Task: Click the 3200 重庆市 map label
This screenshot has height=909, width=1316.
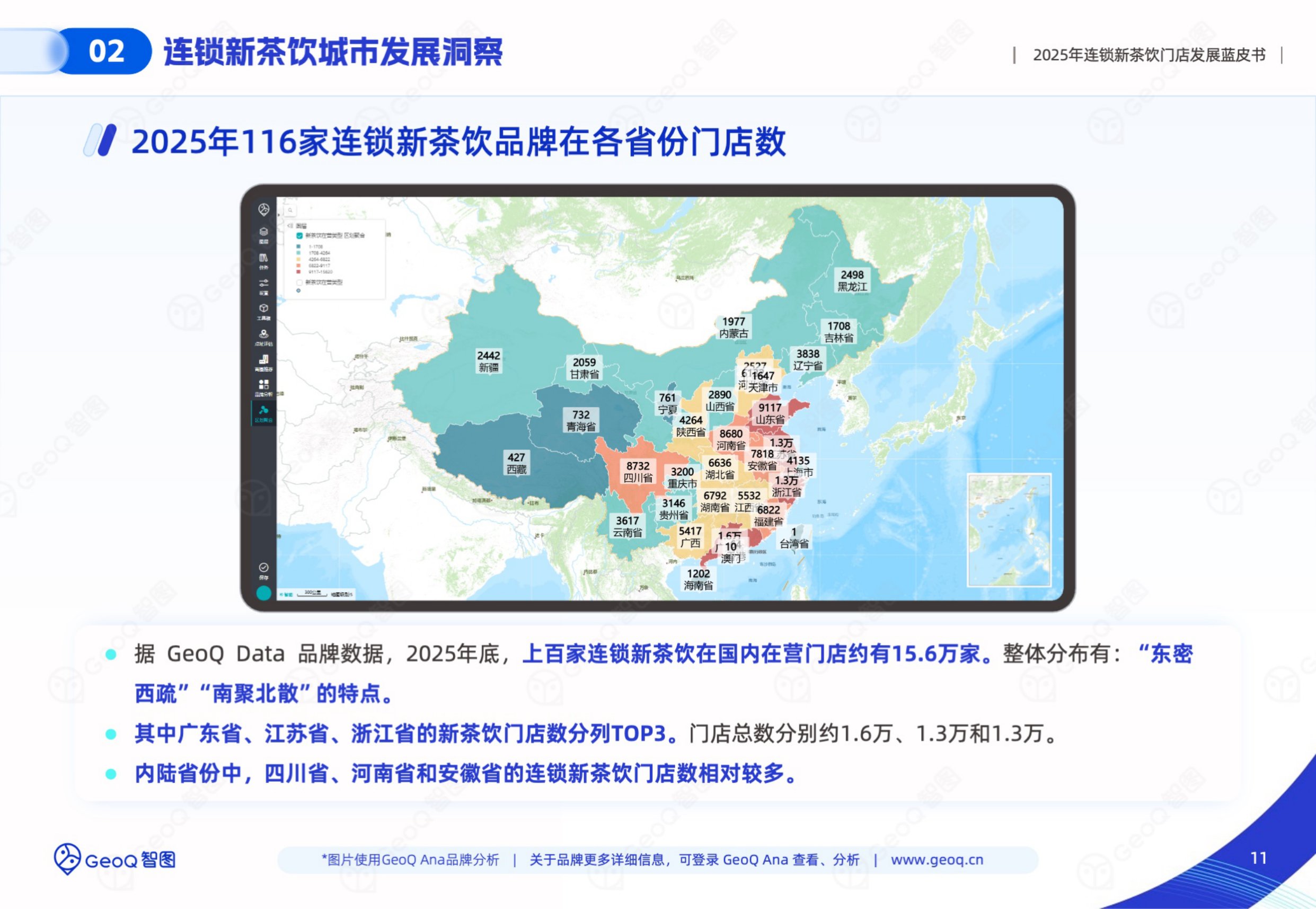Action: [682, 477]
